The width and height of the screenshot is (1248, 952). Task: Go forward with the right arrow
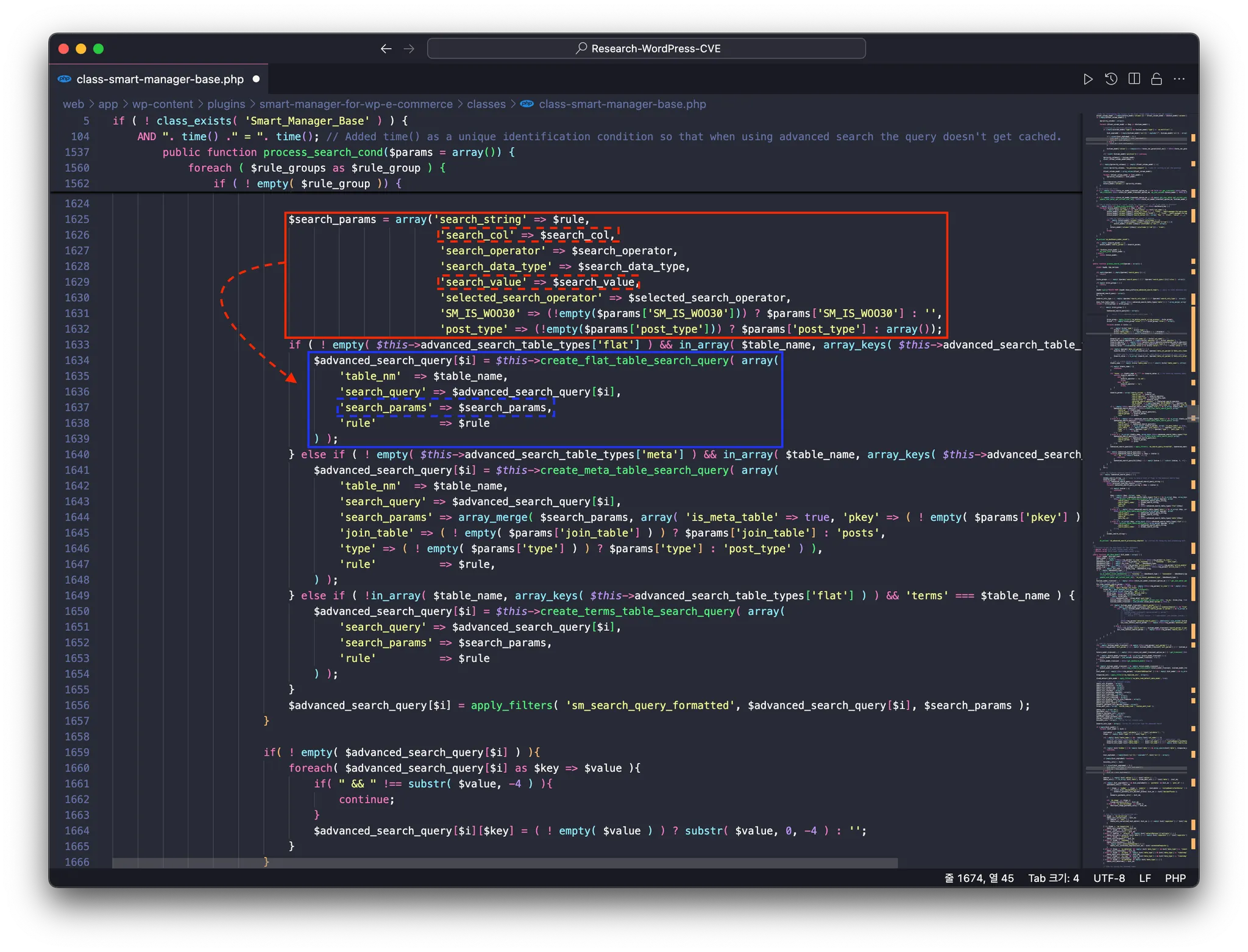409,49
